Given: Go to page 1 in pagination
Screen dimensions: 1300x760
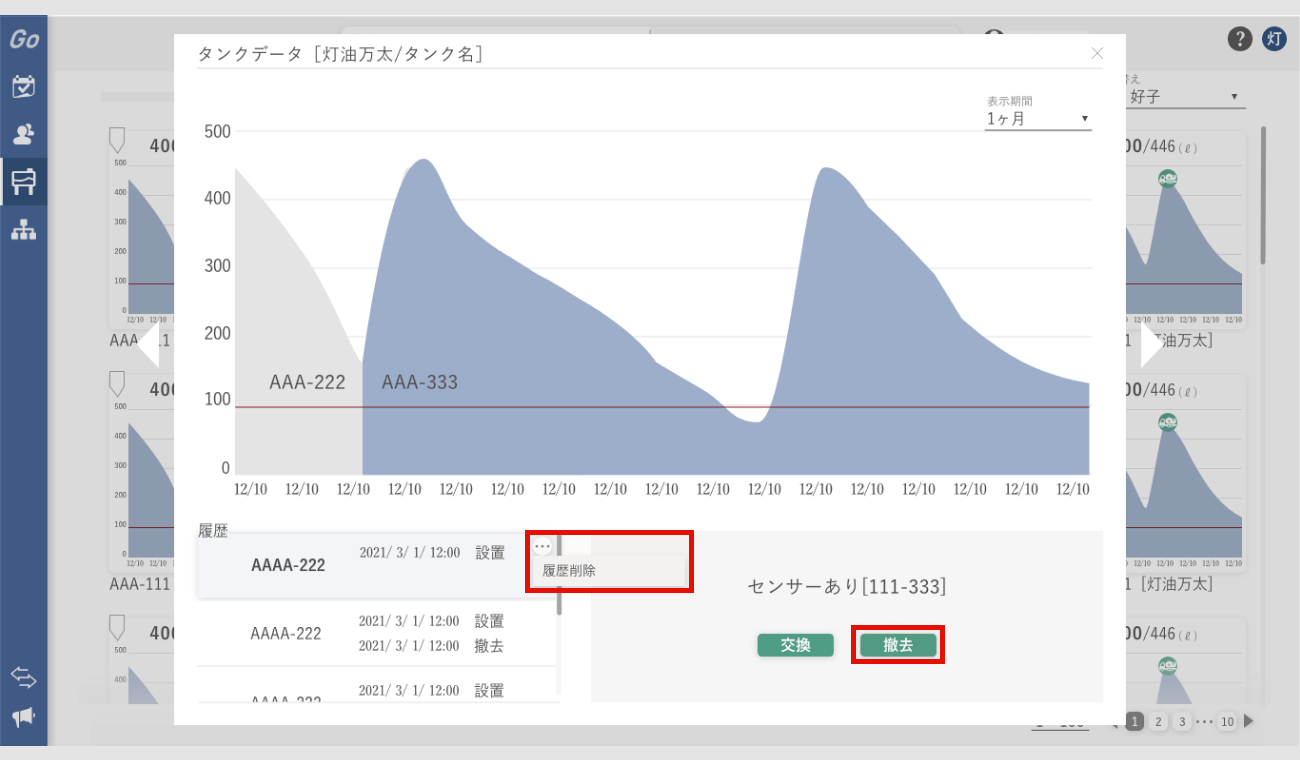Looking at the screenshot, I should [1135, 721].
